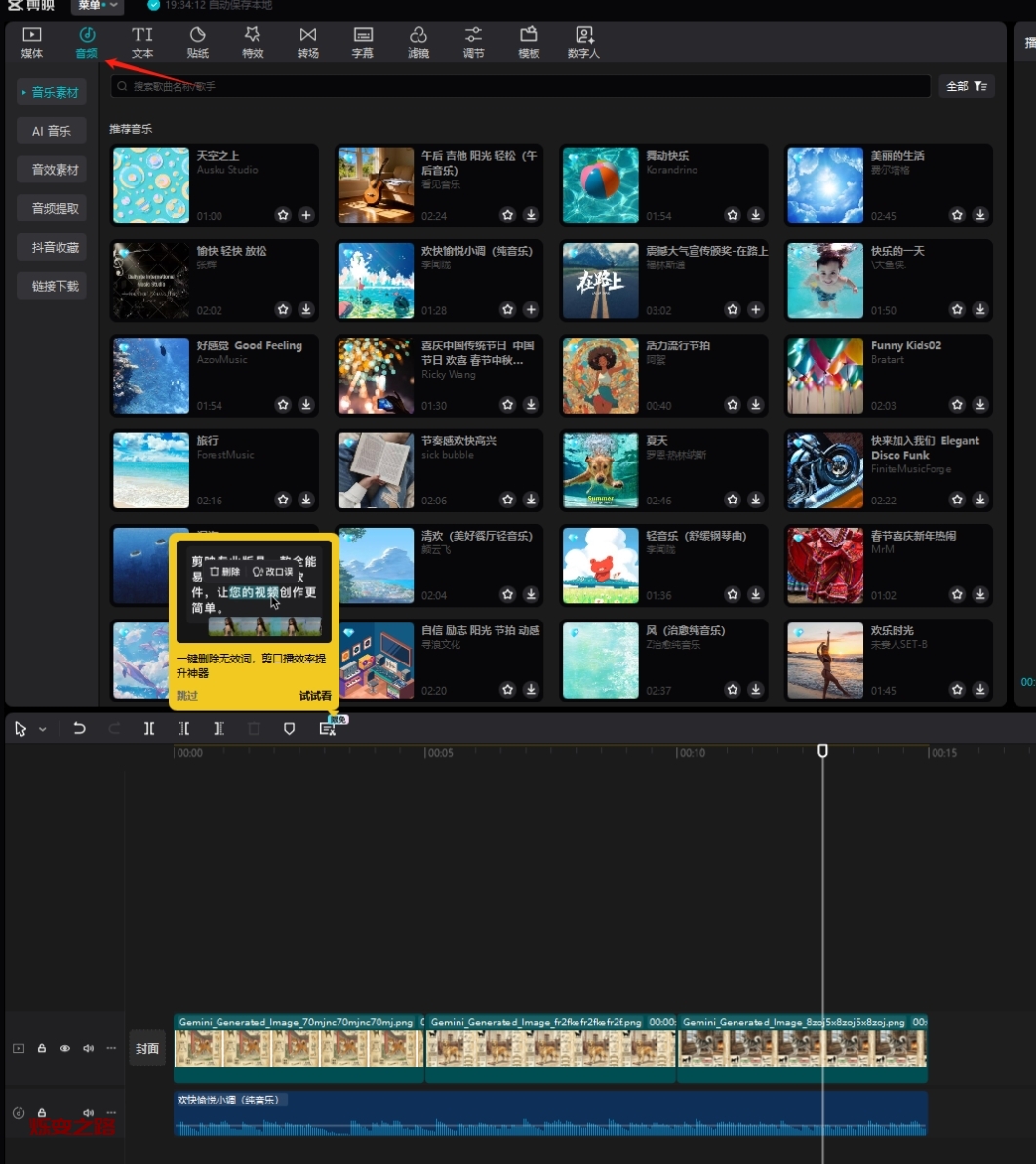Hide the video track using the eye icon
1036x1164 pixels.
tap(65, 1049)
